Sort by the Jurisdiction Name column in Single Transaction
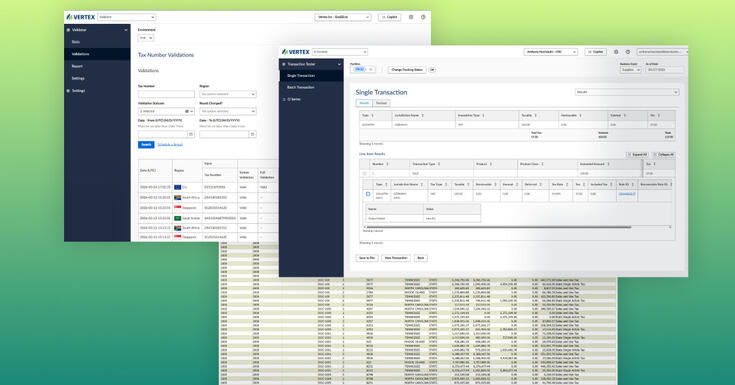735x385 pixels. pyautogui.click(x=422, y=115)
